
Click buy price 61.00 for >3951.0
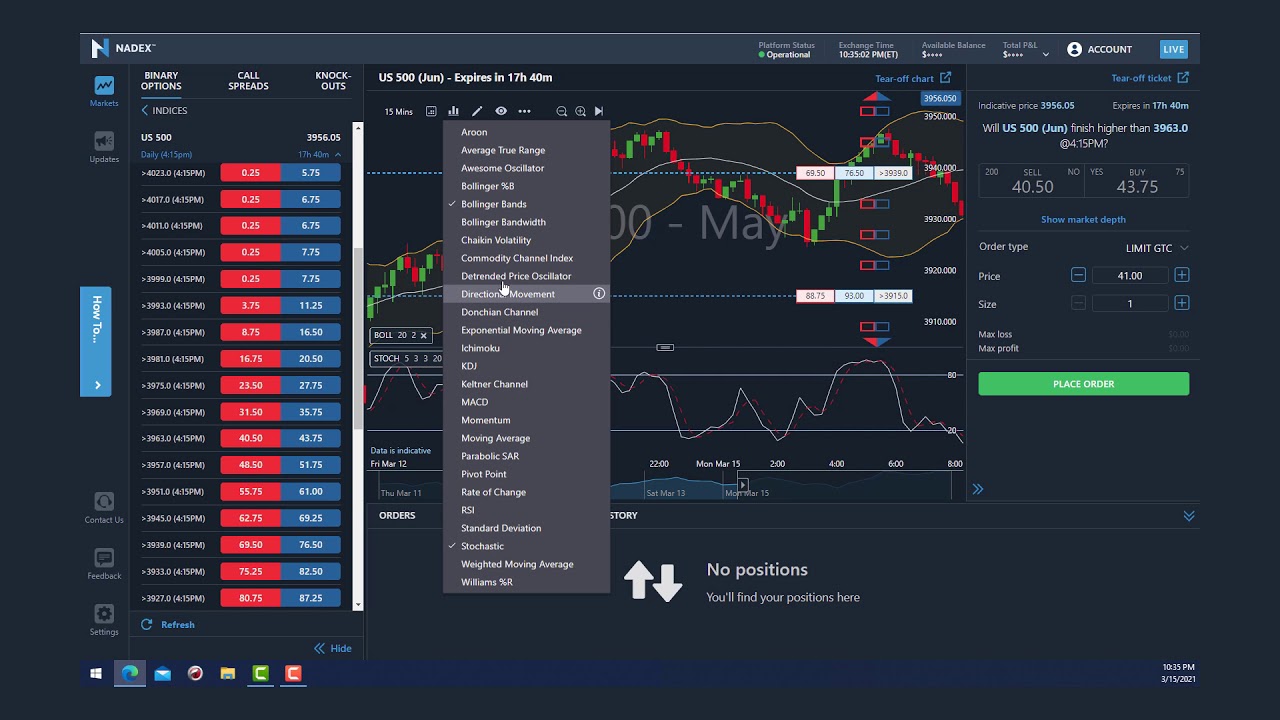[x=311, y=492]
